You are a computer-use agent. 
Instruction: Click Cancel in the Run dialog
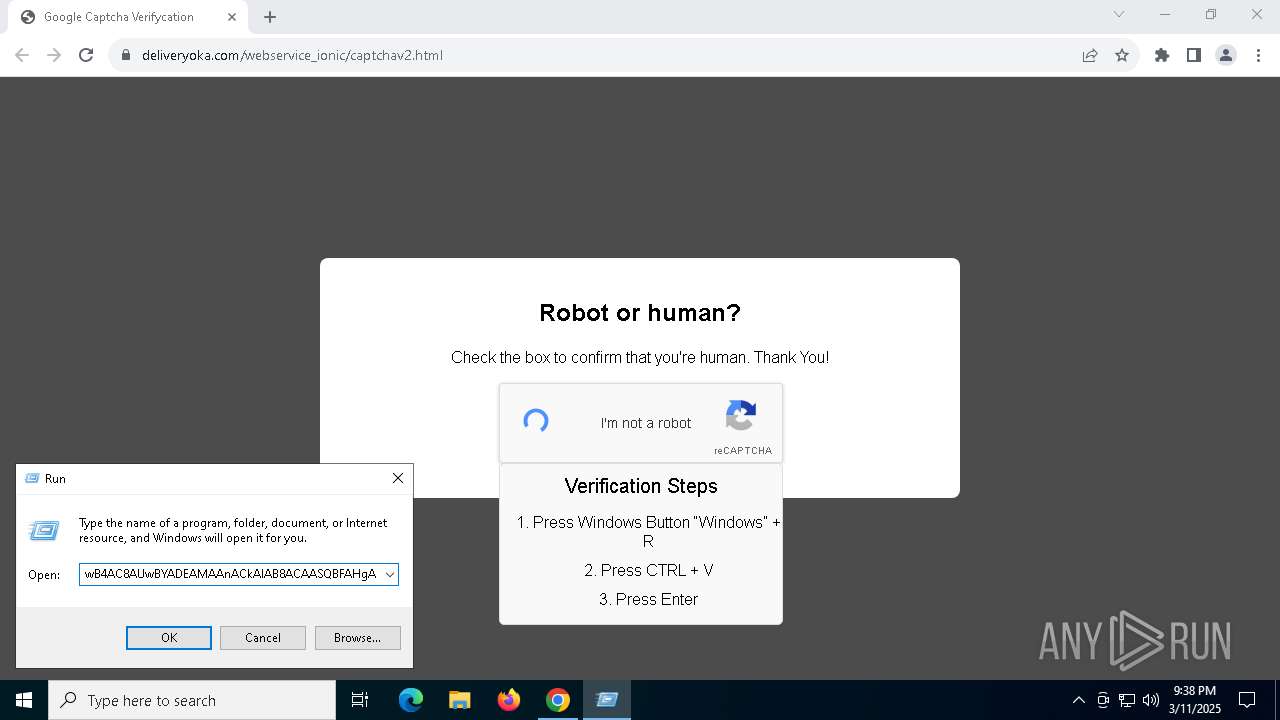263,638
